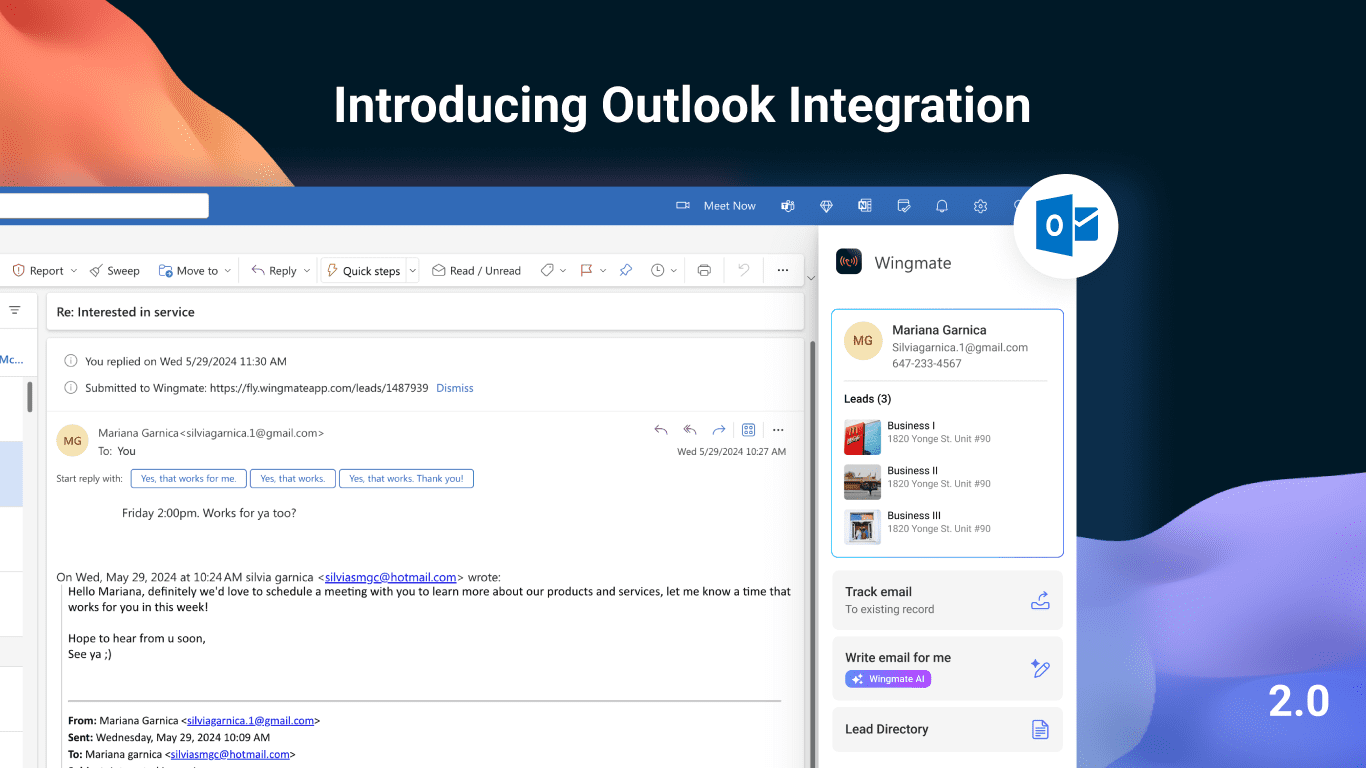Expand the Reply dropdown chevron
1366x768 pixels.
pos(307,270)
